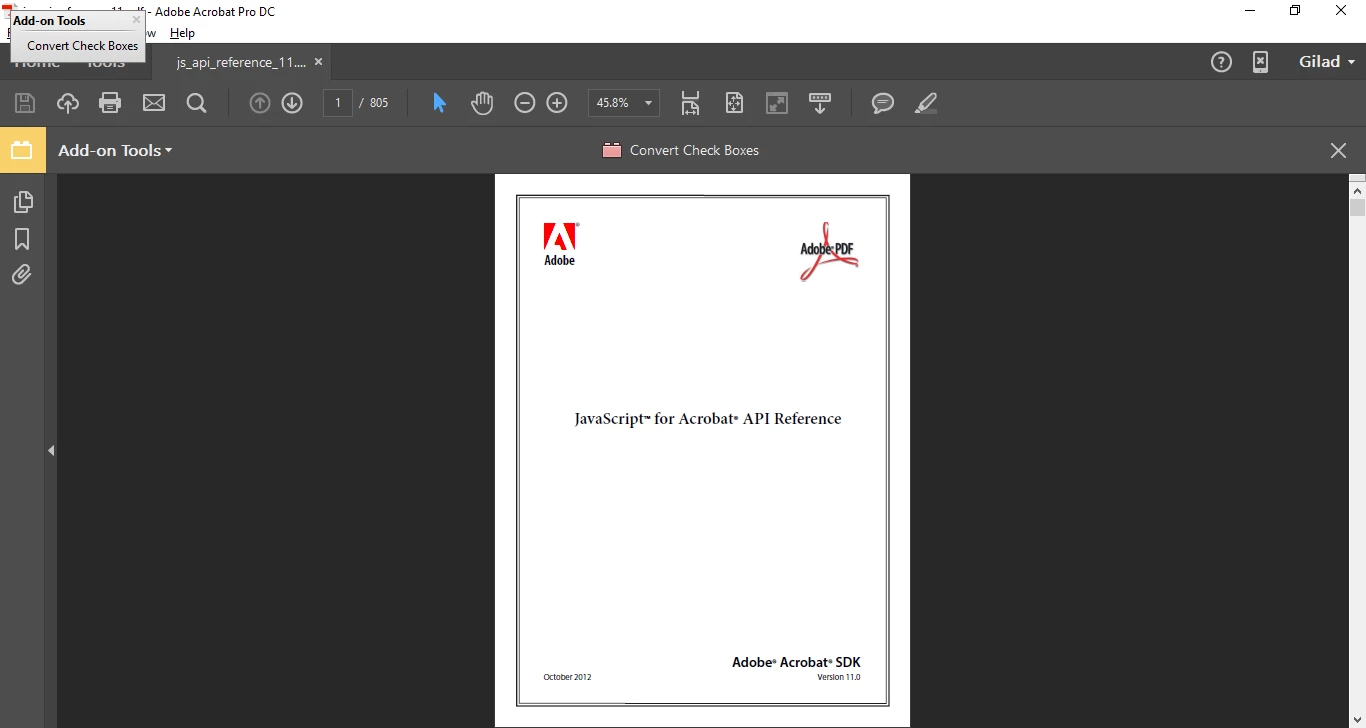Open the Find text magnifier icon
Viewport: 1366px width, 728px height.
click(x=196, y=103)
